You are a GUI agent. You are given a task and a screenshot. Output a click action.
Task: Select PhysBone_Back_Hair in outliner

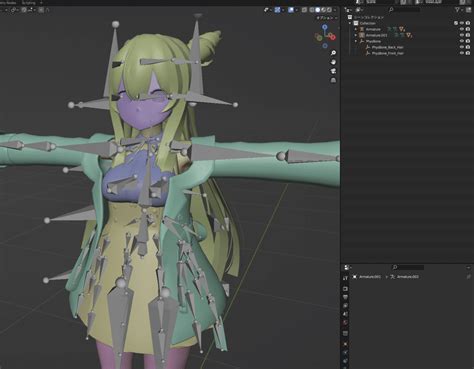(x=388, y=47)
